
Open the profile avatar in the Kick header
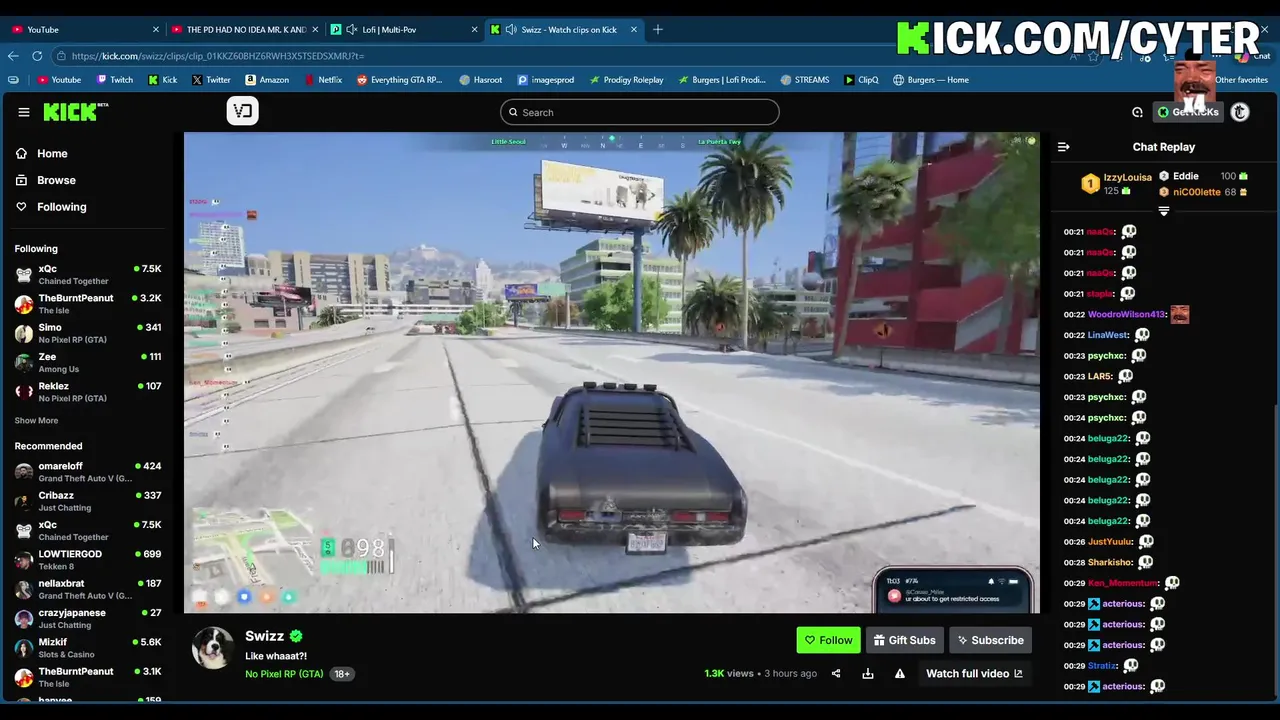click(x=1240, y=112)
